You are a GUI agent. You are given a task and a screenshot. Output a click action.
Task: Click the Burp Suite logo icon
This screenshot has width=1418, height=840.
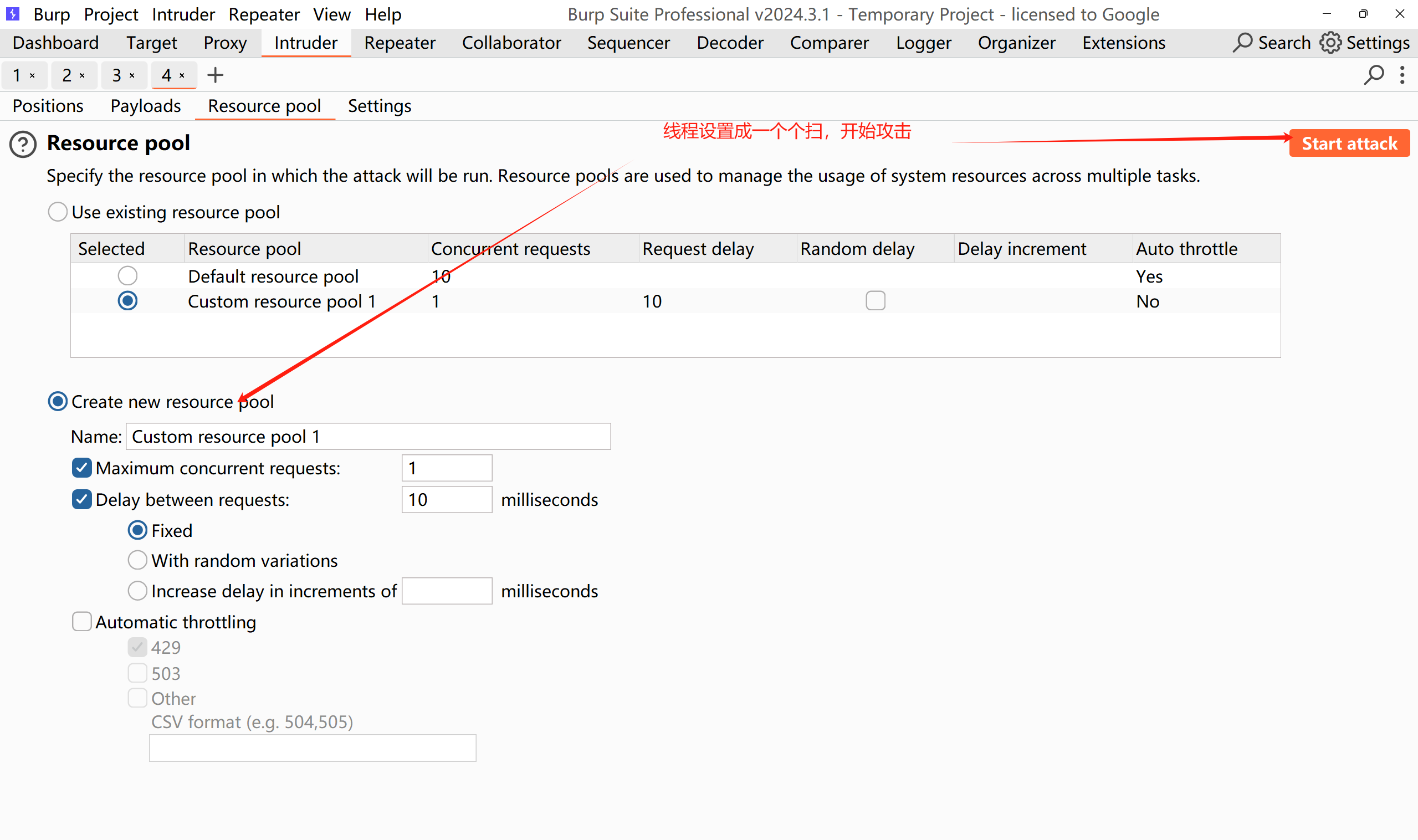(x=12, y=14)
